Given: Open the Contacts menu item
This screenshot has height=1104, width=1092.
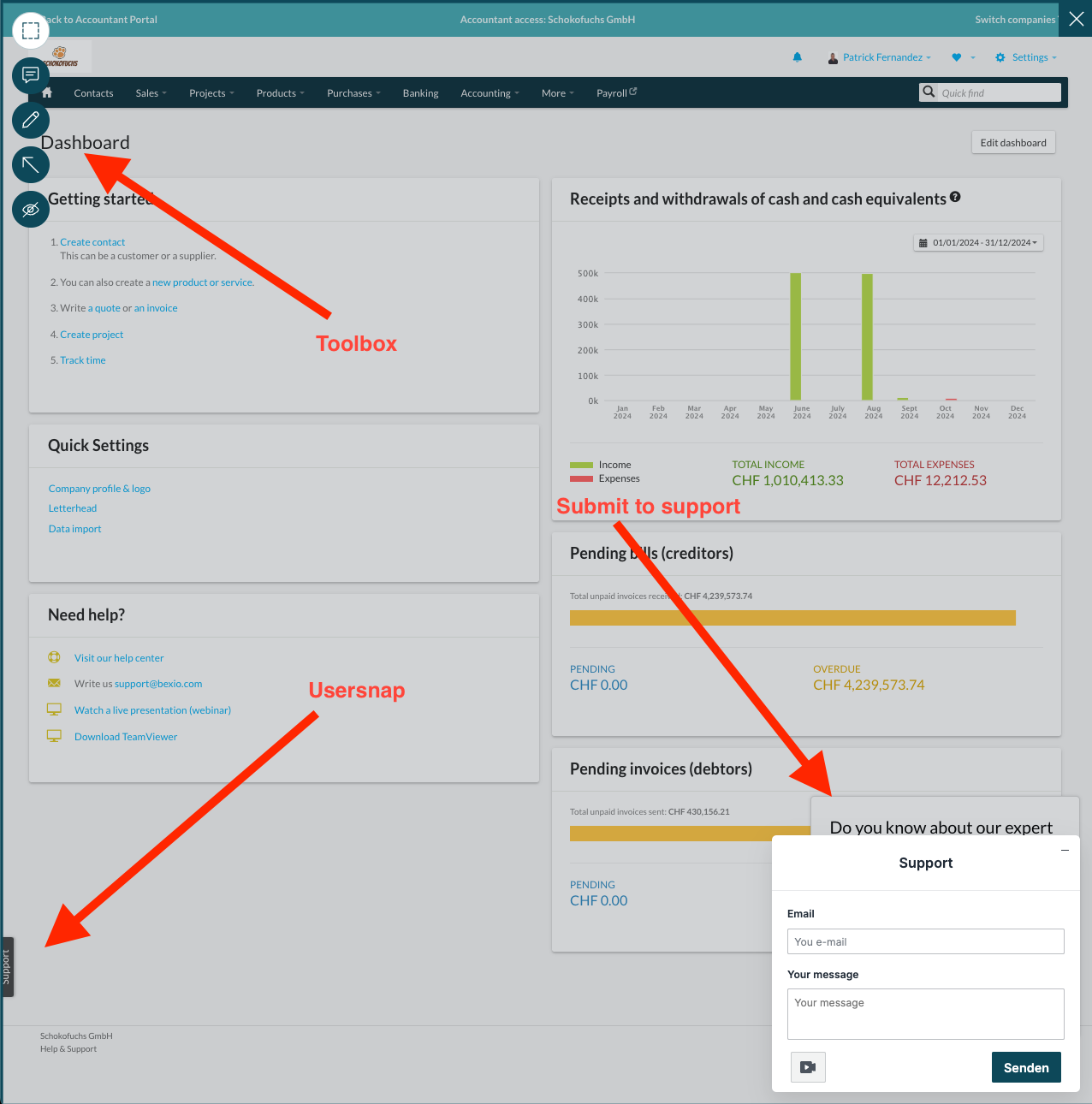Looking at the screenshot, I should [93, 93].
